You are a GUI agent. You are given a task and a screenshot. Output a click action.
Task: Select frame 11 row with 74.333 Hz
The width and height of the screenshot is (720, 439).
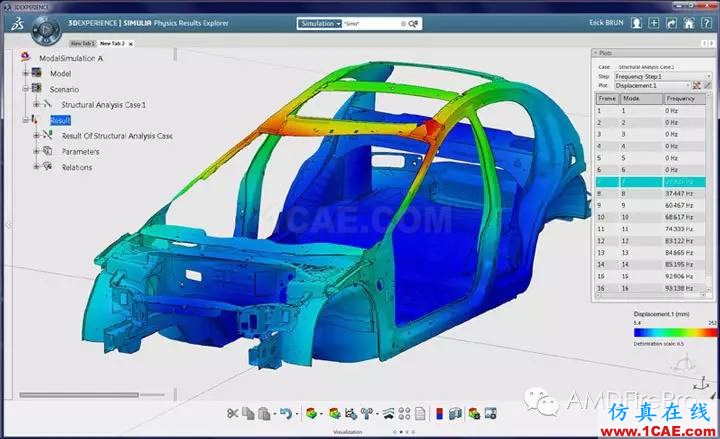(651, 229)
